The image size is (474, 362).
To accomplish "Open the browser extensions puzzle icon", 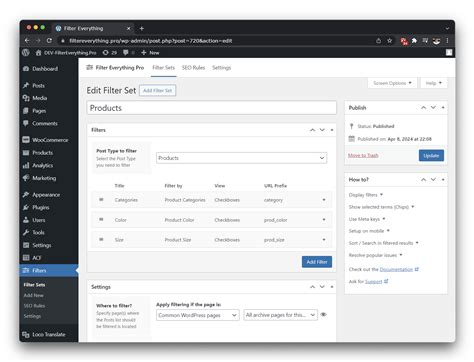I will pos(414,41).
